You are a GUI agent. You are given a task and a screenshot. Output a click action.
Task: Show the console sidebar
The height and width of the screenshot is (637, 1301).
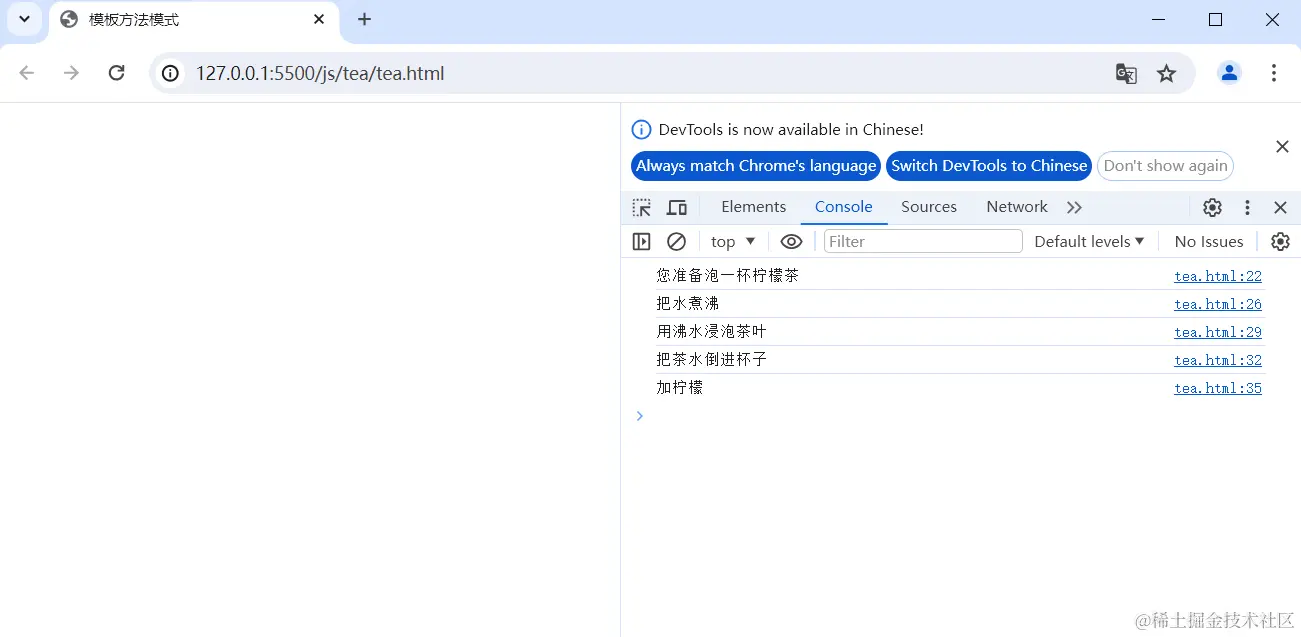641,241
